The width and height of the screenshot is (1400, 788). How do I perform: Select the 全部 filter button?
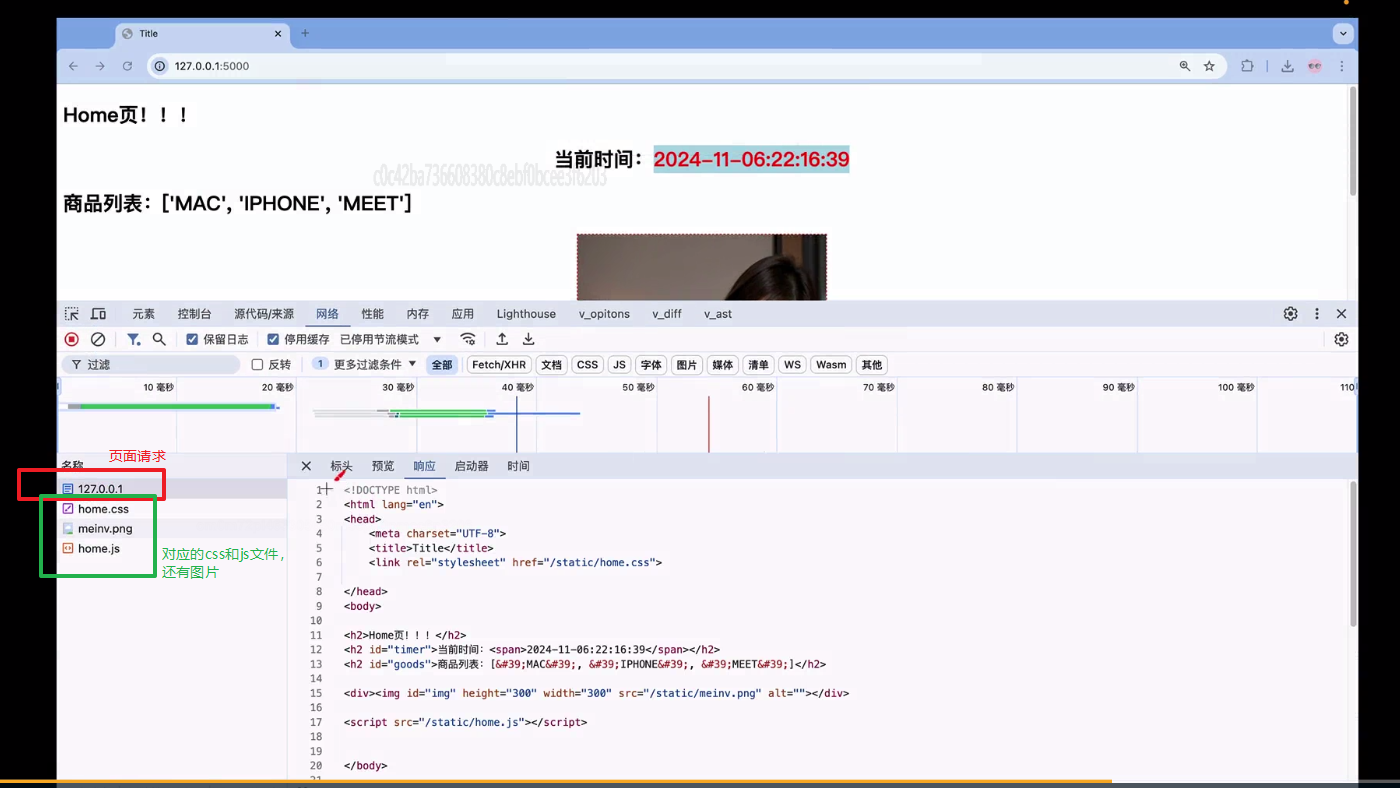tap(442, 365)
